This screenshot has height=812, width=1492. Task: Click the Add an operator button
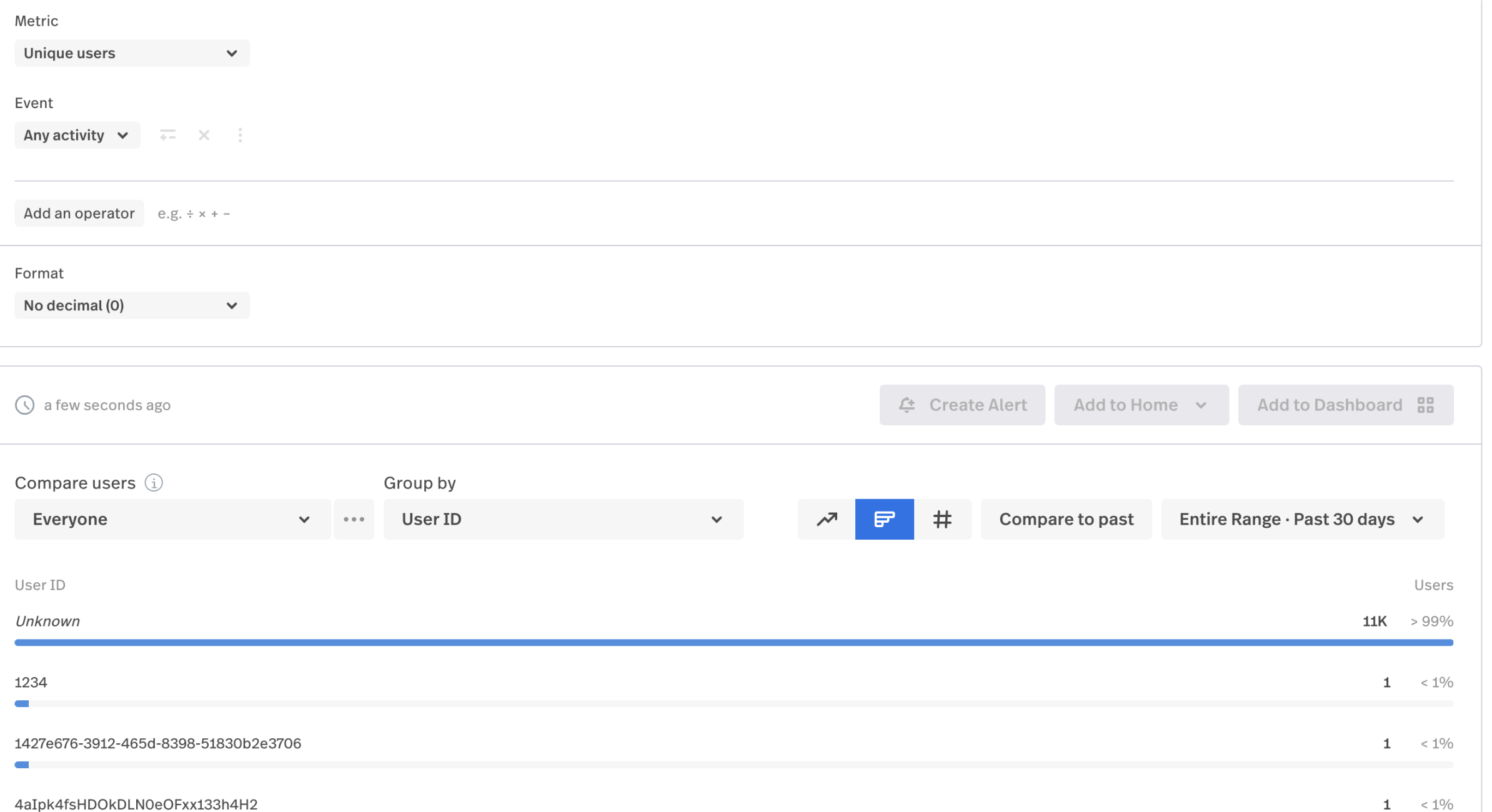tap(79, 213)
